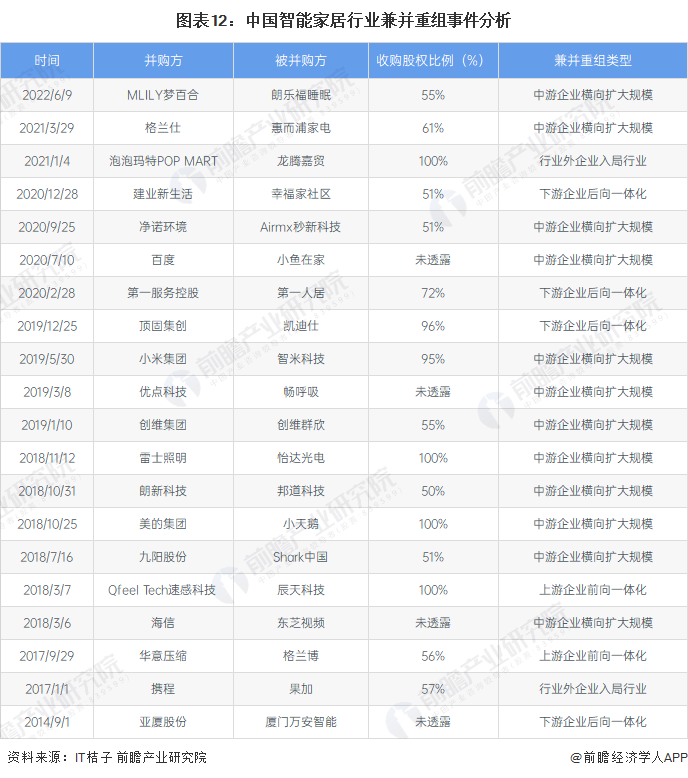The image size is (688, 778).
Task: Select the Shark中国 cell
Action: tap(301, 557)
